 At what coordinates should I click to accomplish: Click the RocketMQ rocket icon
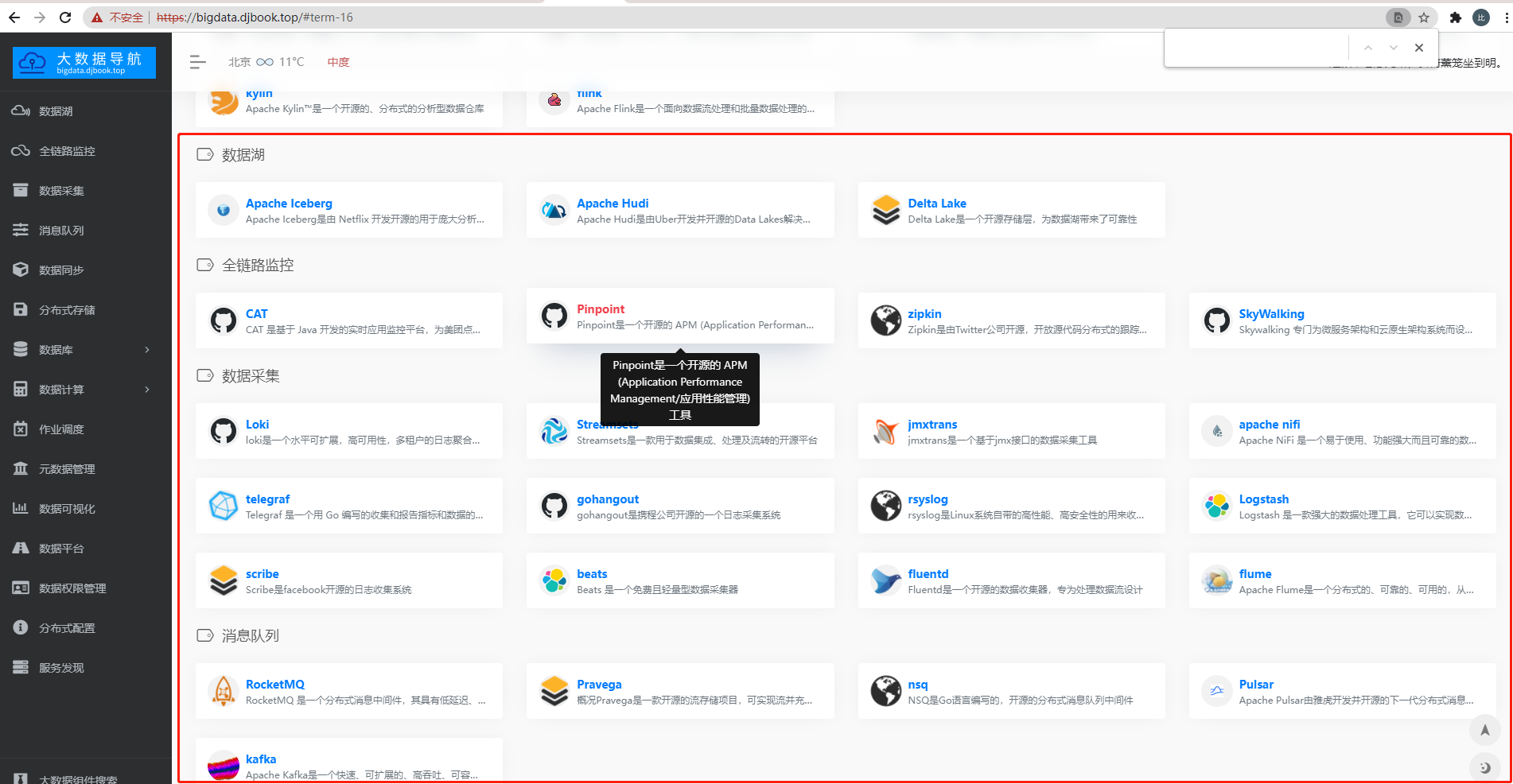(x=223, y=692)
